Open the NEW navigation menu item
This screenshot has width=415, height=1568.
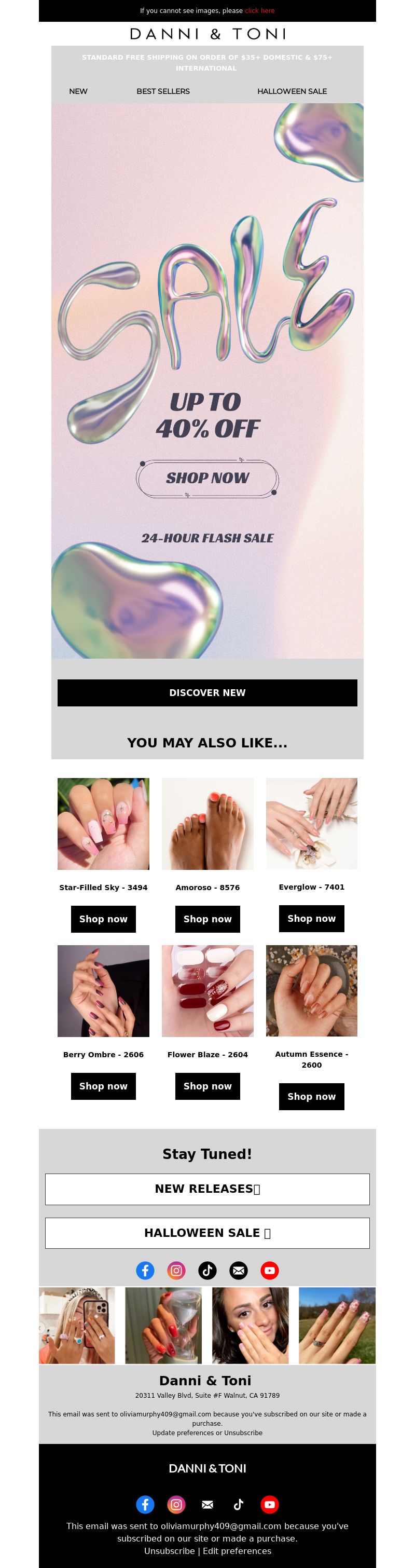(78, 91)
